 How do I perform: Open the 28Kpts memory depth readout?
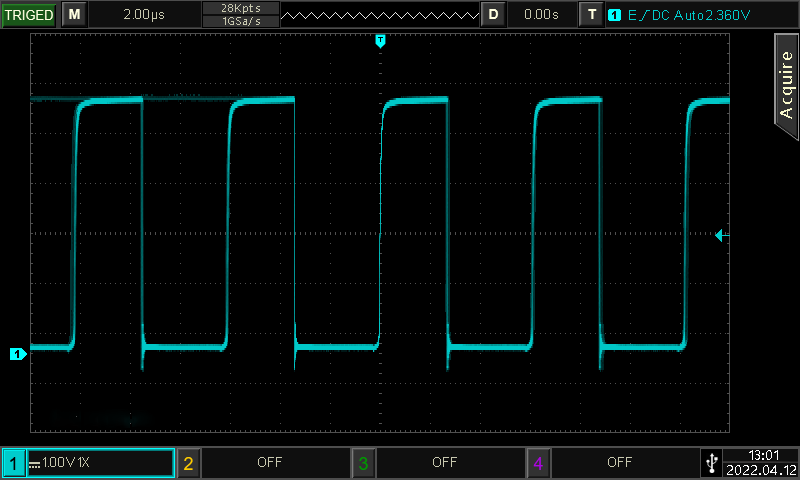coord(239,8)
